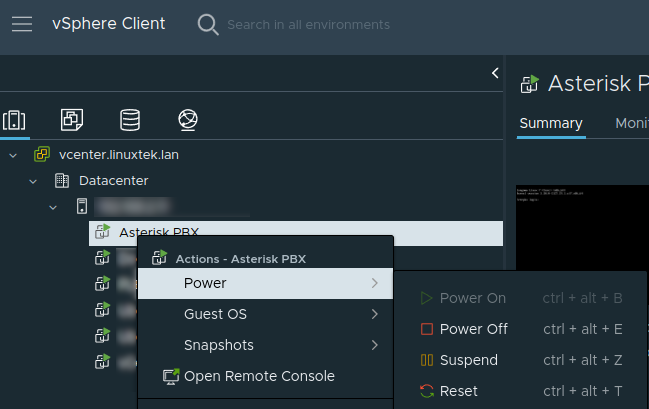The image size is (649, 409).
Task: Click the green Power On play icon
Action: [x=426, y=298]
